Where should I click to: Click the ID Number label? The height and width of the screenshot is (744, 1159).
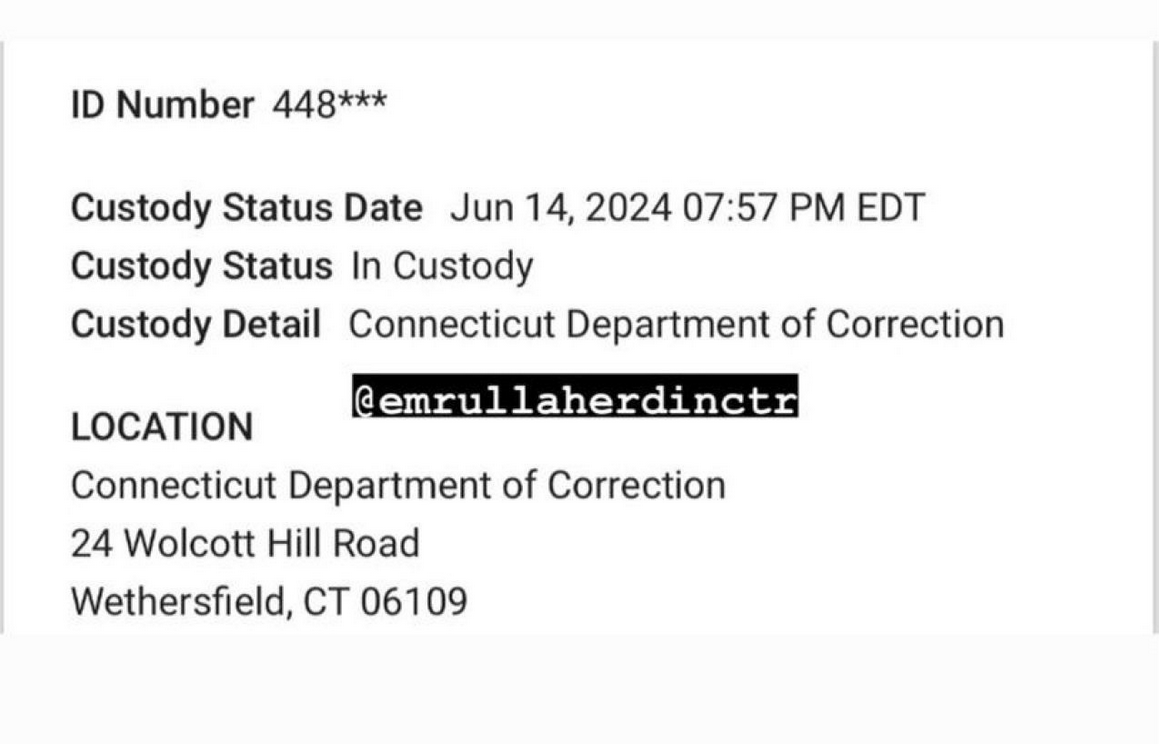[x=162, y=105]
